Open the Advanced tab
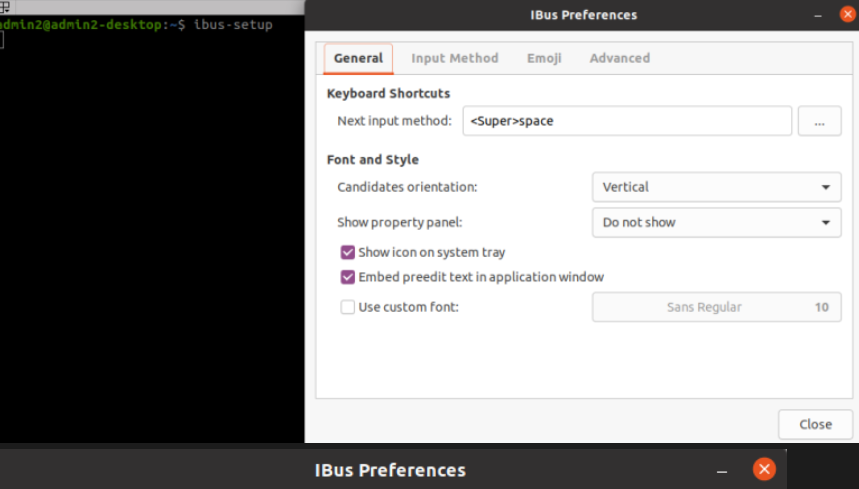Viewport: 859px width, 489px height. click(x=620, y=58)
